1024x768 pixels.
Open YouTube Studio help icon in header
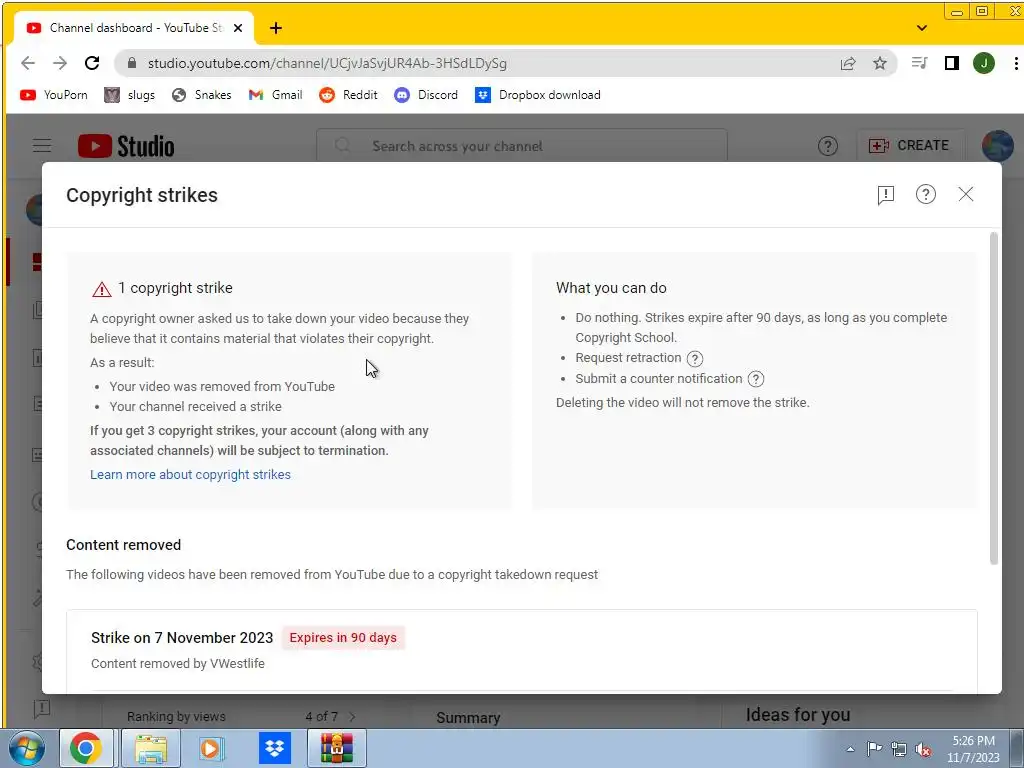point(827,146)
